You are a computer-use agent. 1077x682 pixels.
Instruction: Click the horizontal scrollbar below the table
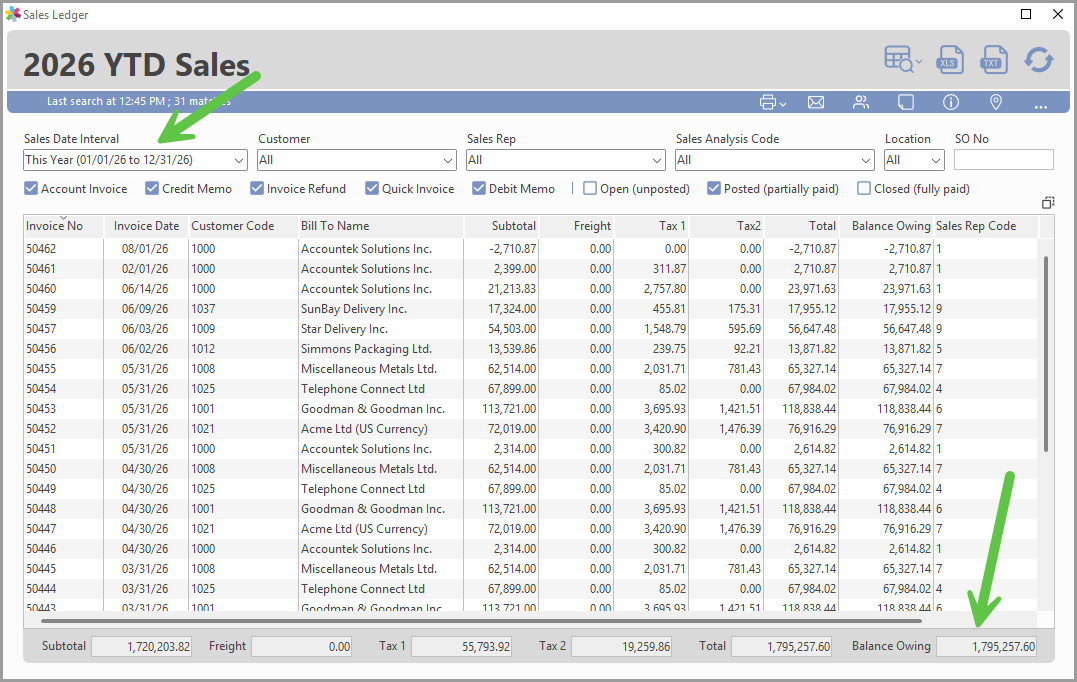[x=481, y=621]
